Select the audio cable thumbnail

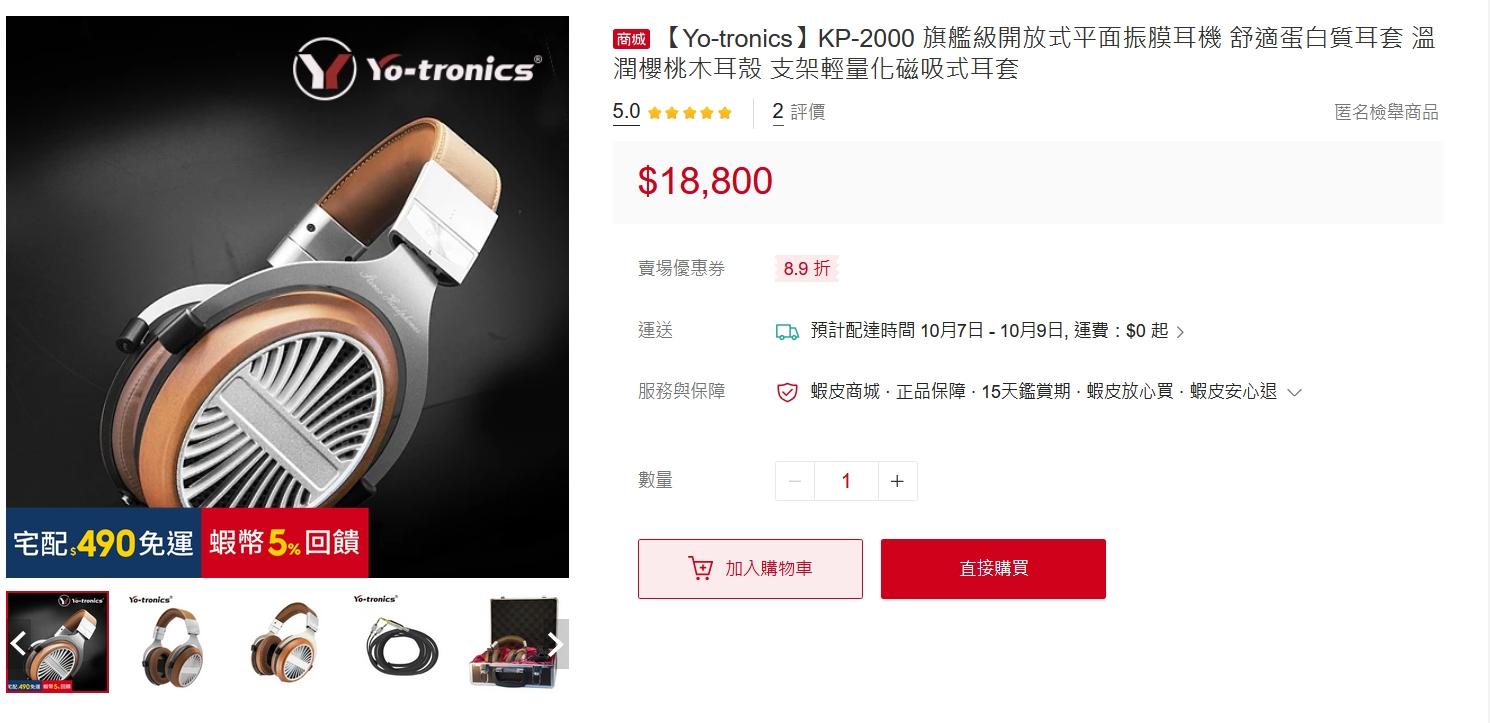pos(400,642)
